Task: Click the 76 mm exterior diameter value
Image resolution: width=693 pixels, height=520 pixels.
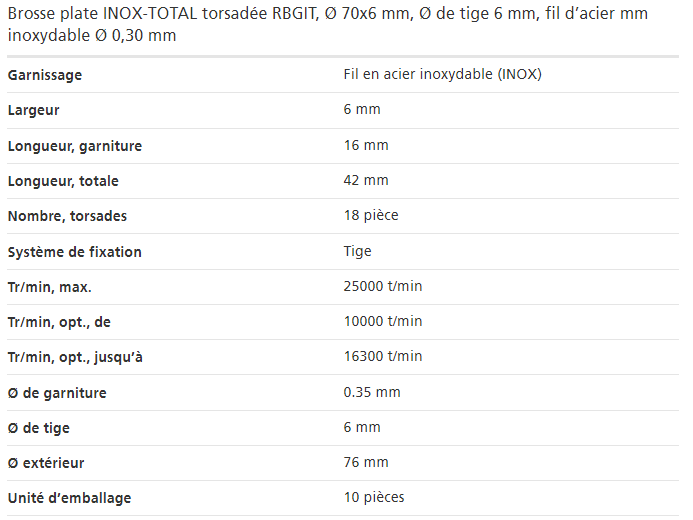Action: pyautogui.click(x=366, y=462)
